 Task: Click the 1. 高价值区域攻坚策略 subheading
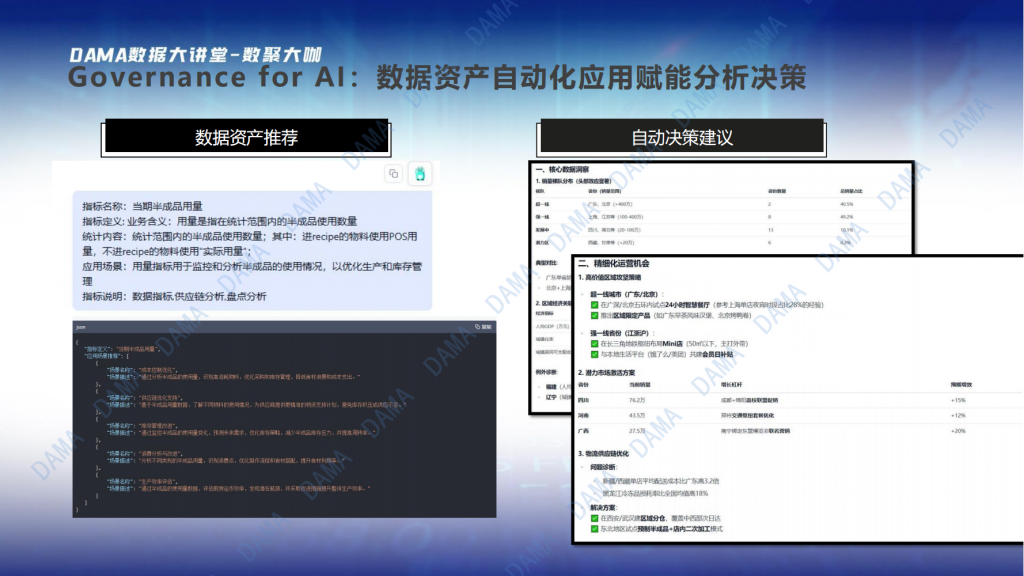coord(609,278)
